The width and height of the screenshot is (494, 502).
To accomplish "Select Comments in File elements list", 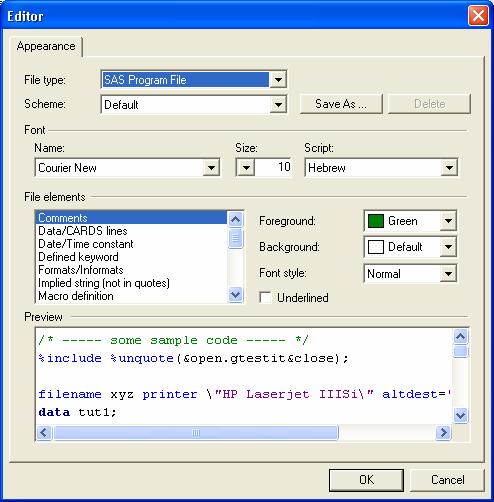I will tap(132, 218).
